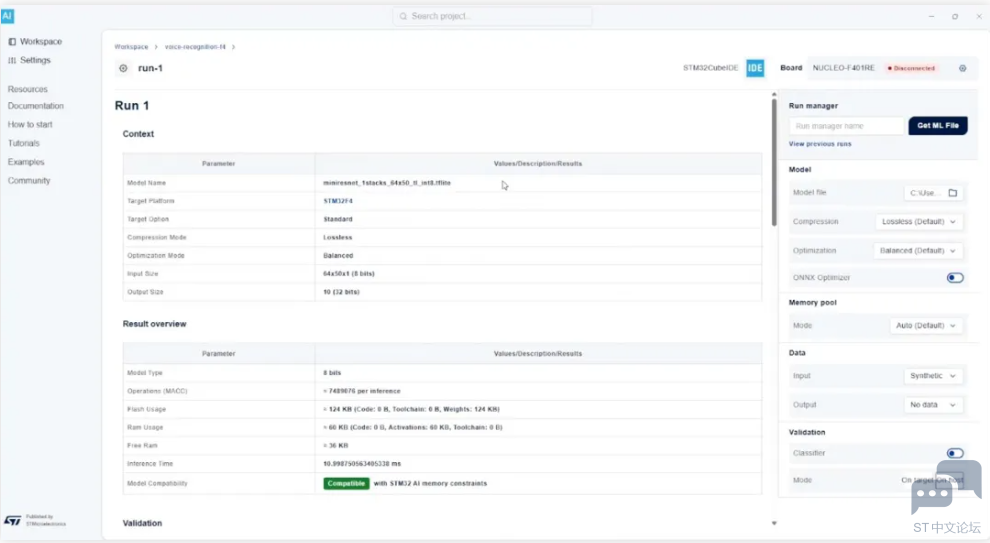Open the Memory pool Mode dropdown

coord(926,326)
